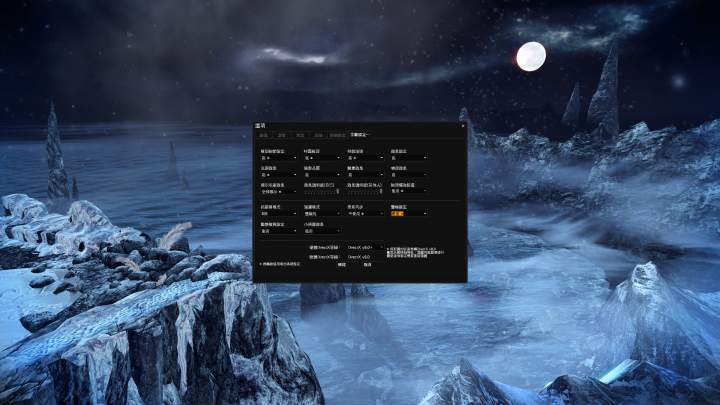Switch to the third tab of settings dialog
The height and width of the screenshot is (405, 720).
click(300, 135)
